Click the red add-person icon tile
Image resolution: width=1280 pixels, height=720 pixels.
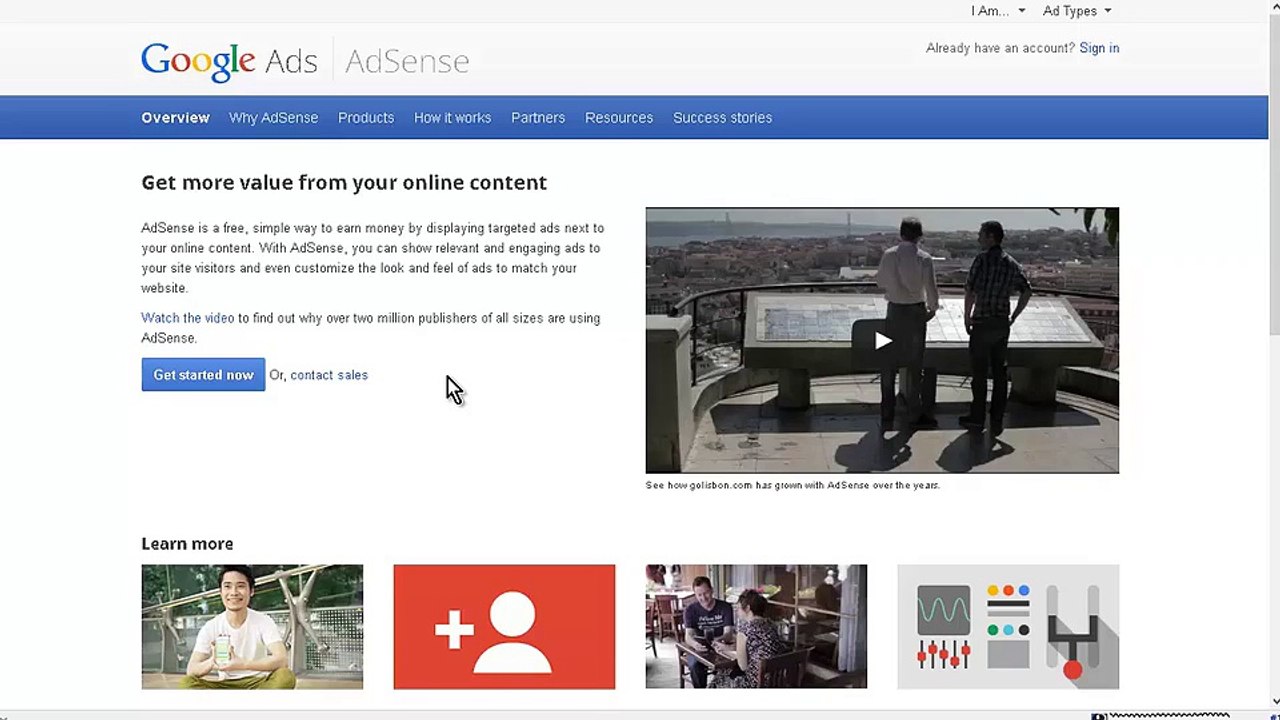pyautogui.click(x=504, y=627)
